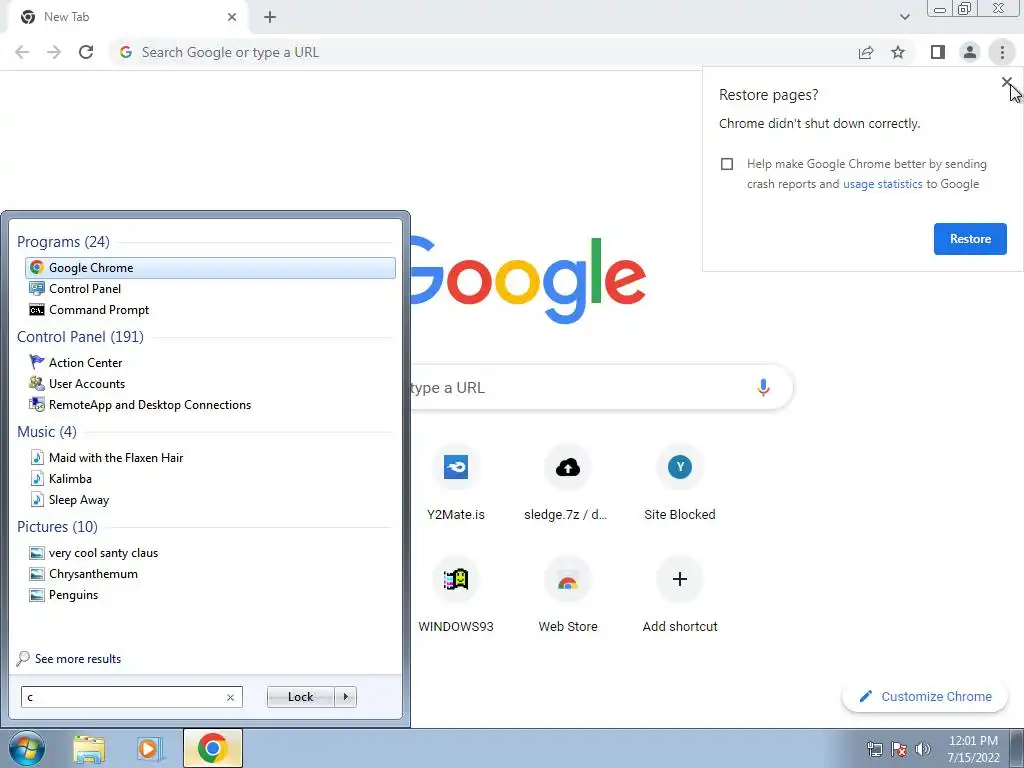
Task: Expand the Programs (24) group header
Action: click(63, 242)
